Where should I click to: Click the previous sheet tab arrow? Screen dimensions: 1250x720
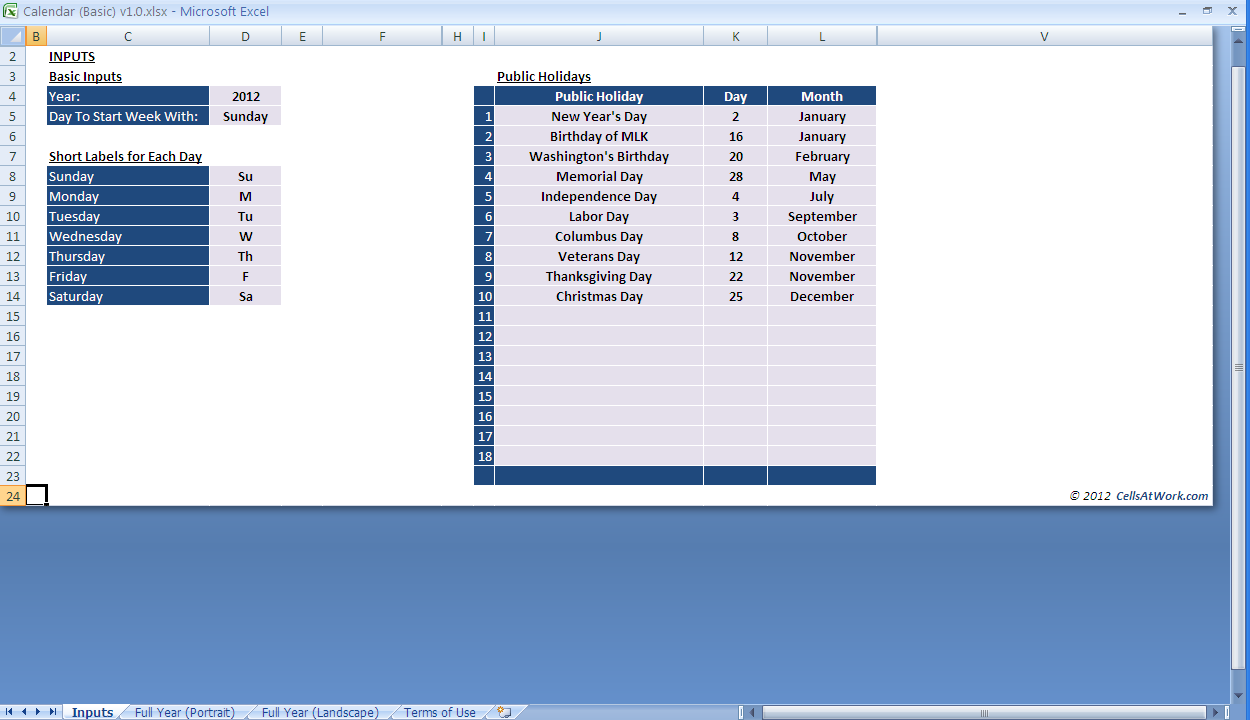pyautogui.click(x=25, y=712)
